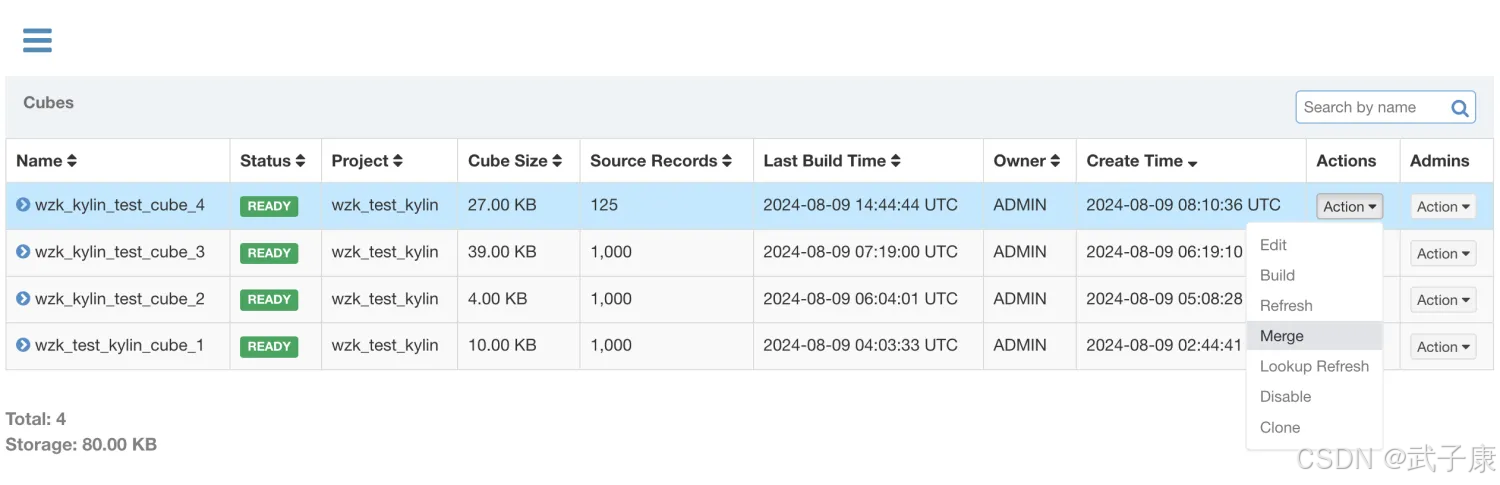Expand the wzk_kylin_test_cube_2 row arrow icon
Image resolution: width=1500 pixels, height=485 pixels.
[23, 298]
